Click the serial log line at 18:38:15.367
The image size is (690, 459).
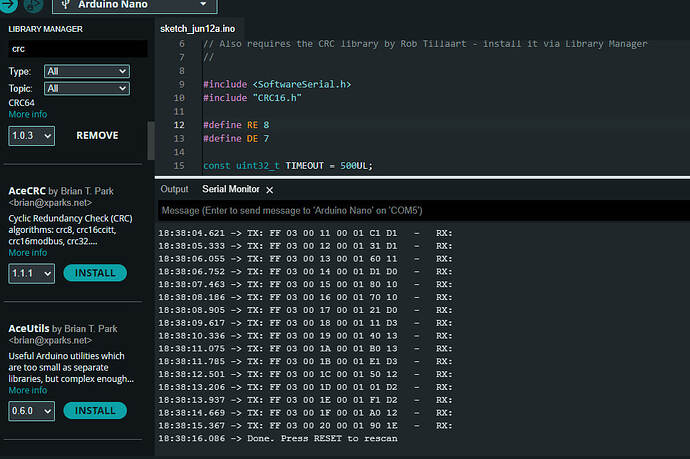[305, 426]
